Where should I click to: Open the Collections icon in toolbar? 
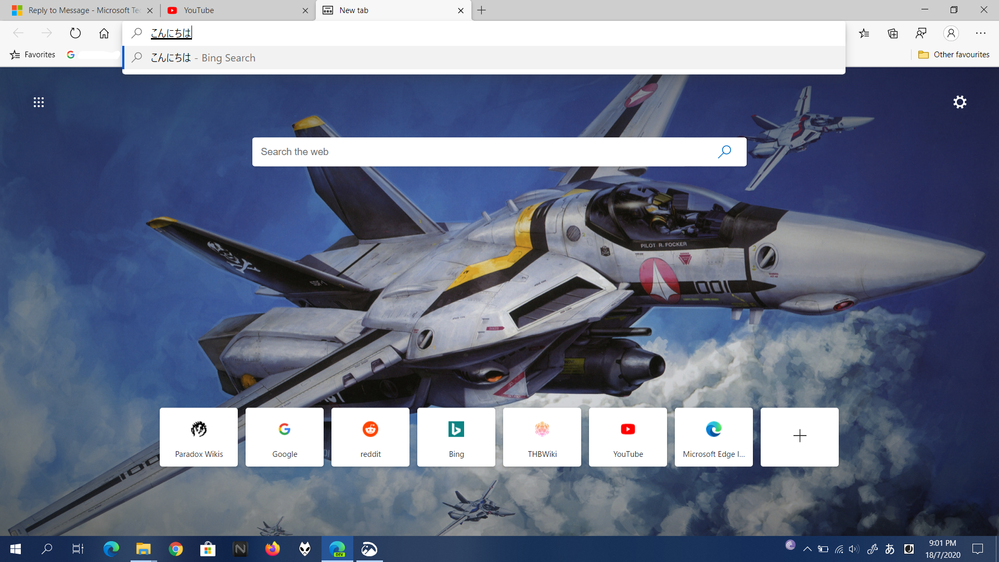893,33
